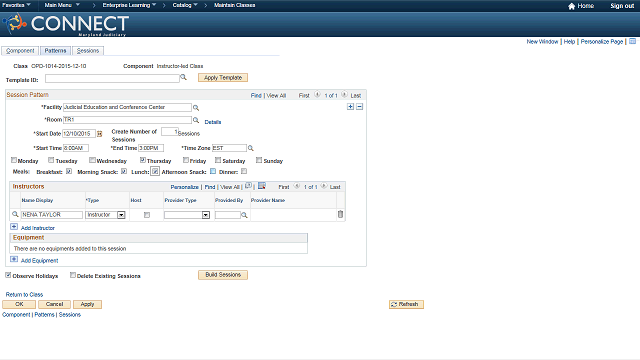Toggle Monday checkbox
Image resolution: width=640 pixels, height=360 pixels.
[x=14, y=160]
